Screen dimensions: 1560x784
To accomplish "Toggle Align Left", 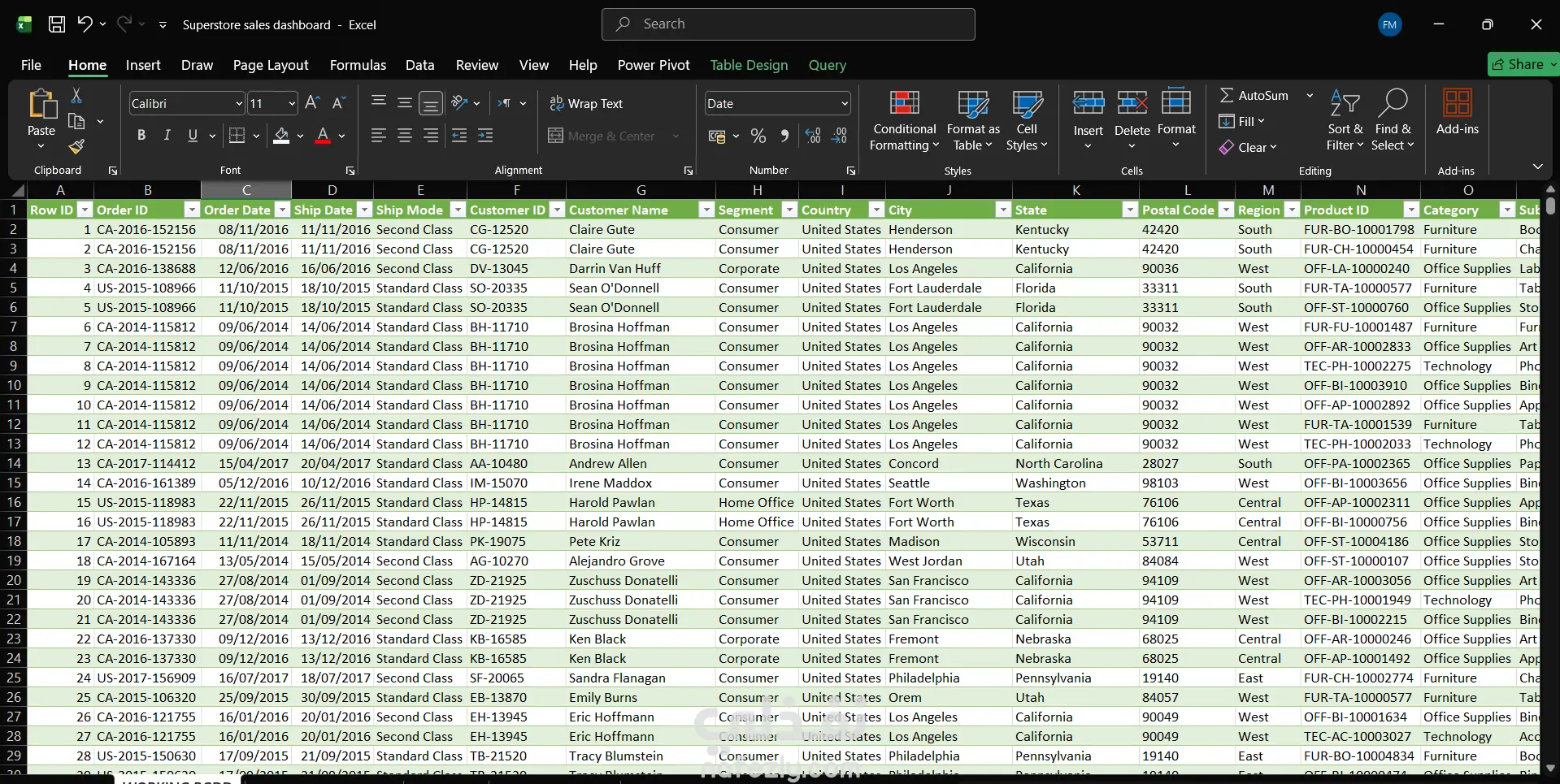I will (x=379, y=136).
